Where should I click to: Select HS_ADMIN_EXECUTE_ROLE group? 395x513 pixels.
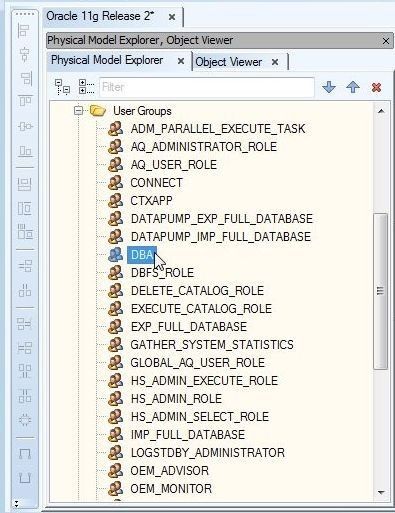click(x=204, y=381)
